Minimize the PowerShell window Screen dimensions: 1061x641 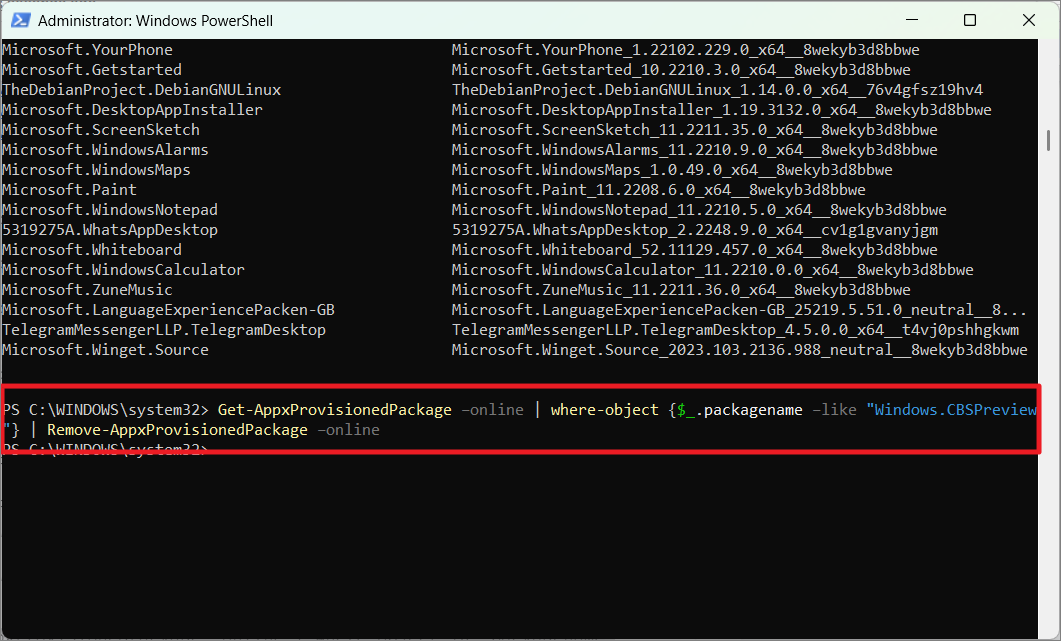point(911,20)
